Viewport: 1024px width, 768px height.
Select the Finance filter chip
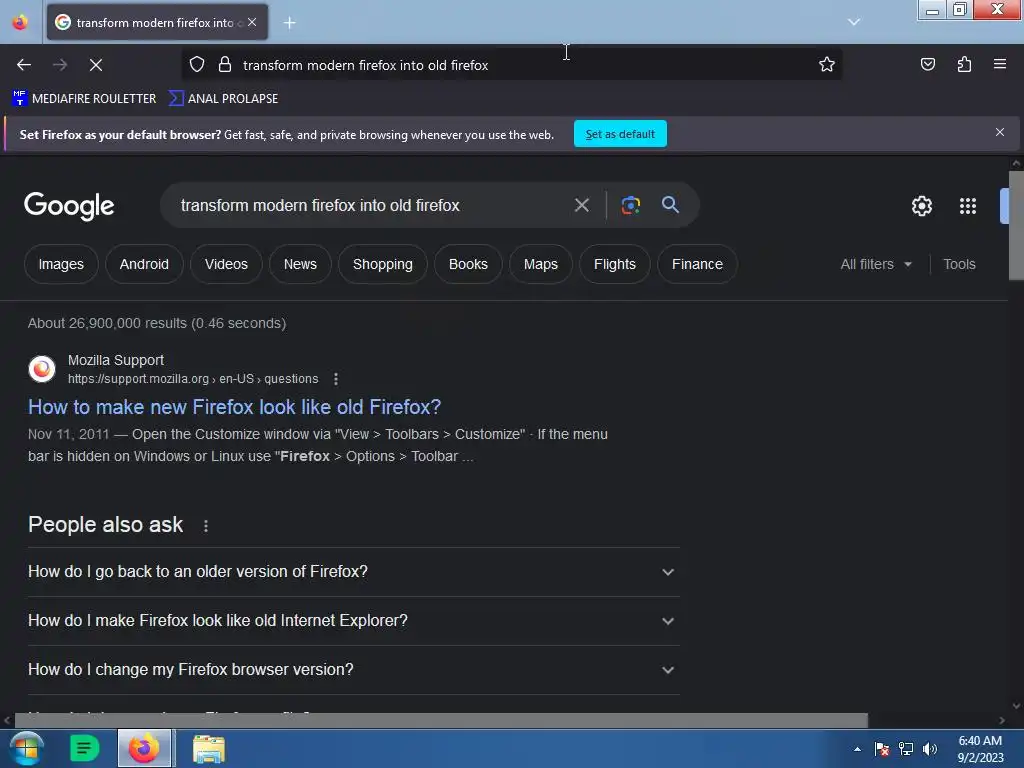[697, 264]
